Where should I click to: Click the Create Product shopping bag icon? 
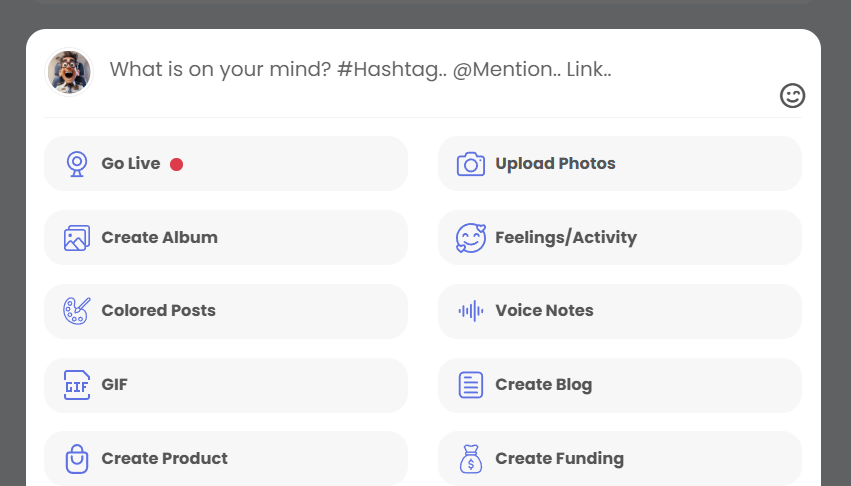(x=77, y=459)
